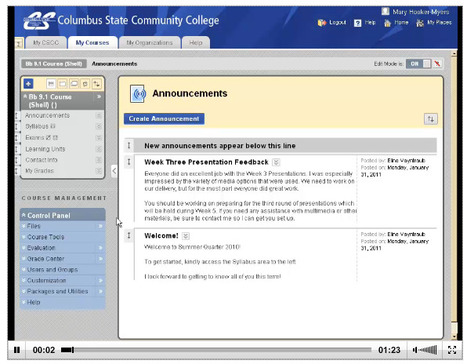Adjust the video volume level bars
The width and height of the screenshot is (467, 364).
coord(428,350)
